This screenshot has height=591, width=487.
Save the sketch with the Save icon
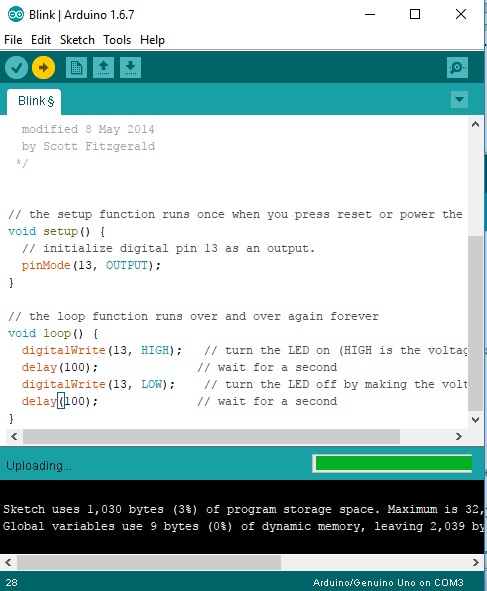pos(130,68)
